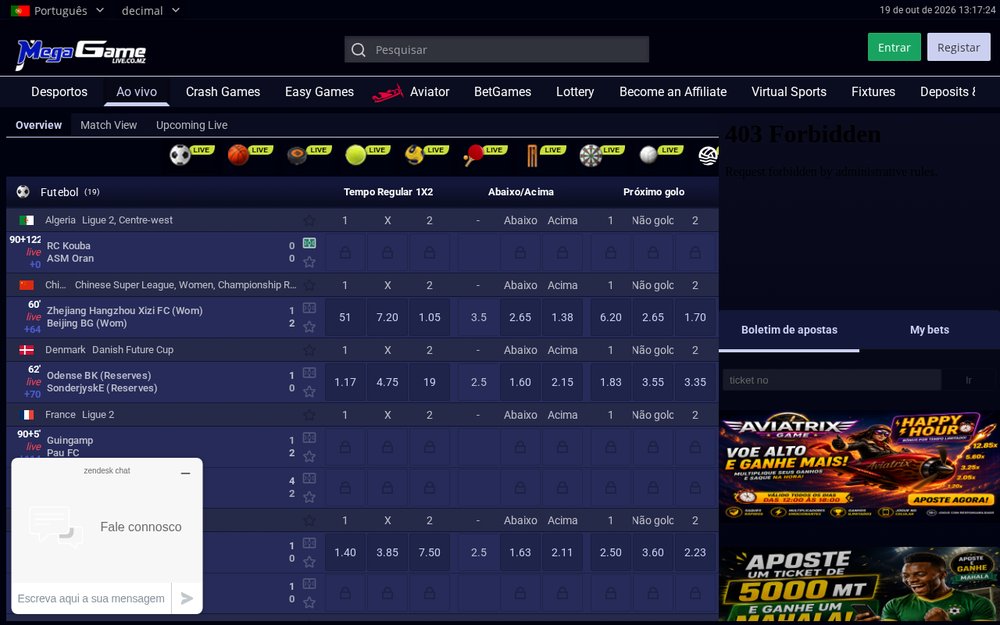Open the Aviator menu item
The width and height of the screenshot is (1000, 625).
coord(411,92)
